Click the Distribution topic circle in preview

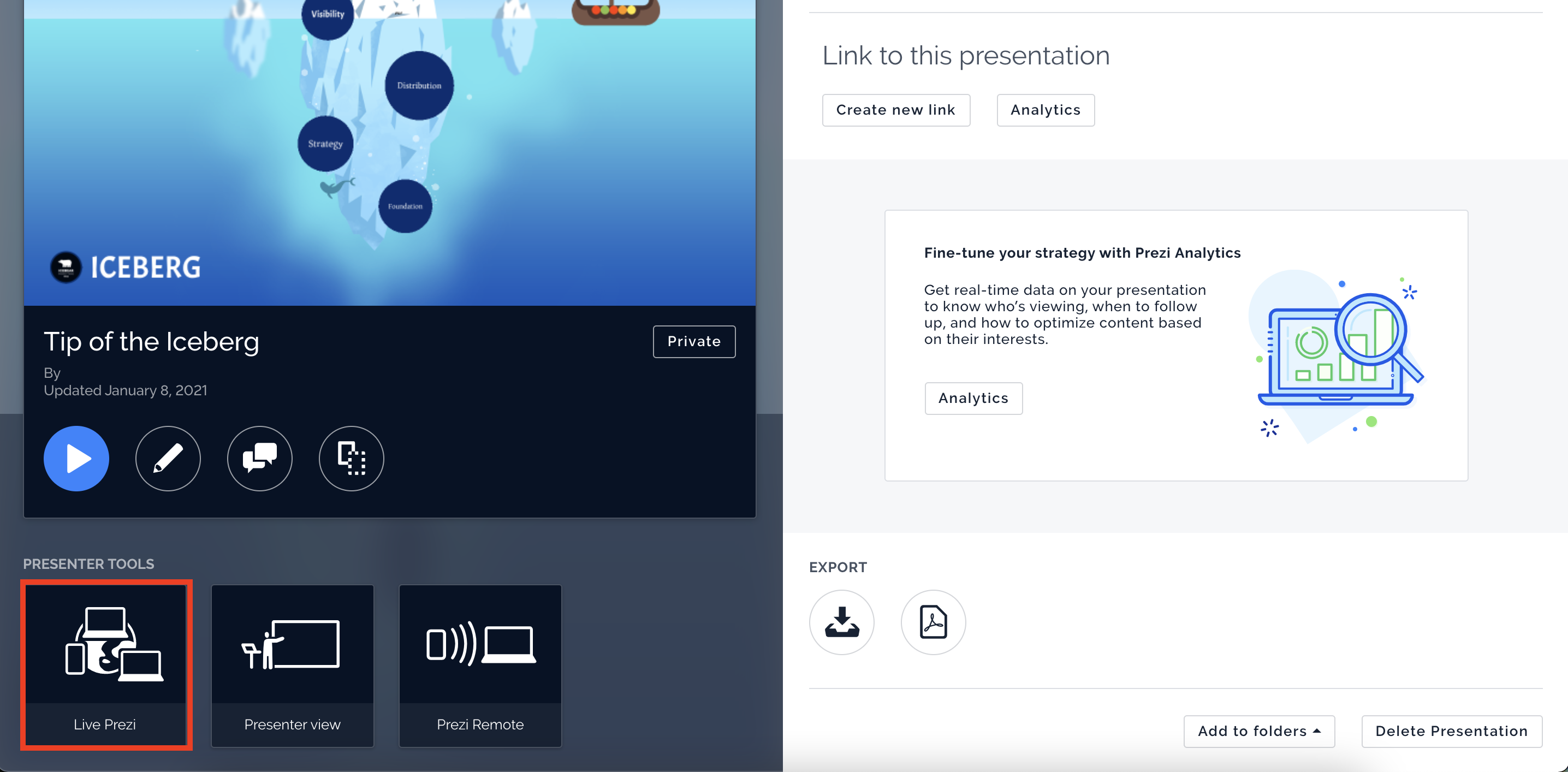tap(419, 85)
